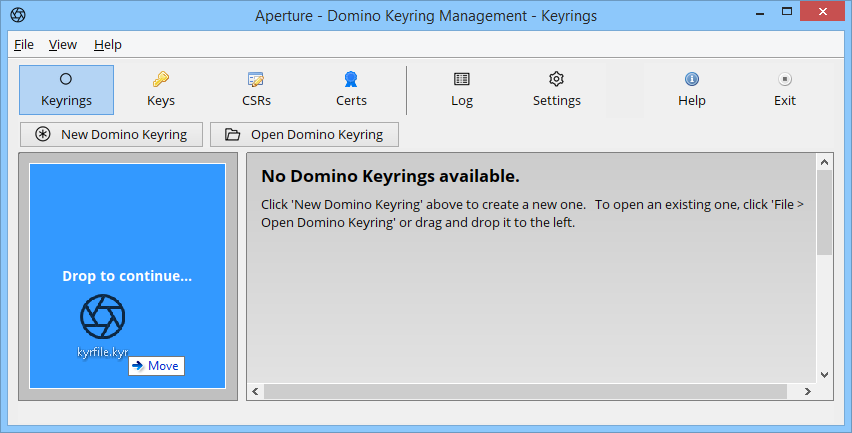
Task: Click the Move drag tooltip
Action: [156, 366]
